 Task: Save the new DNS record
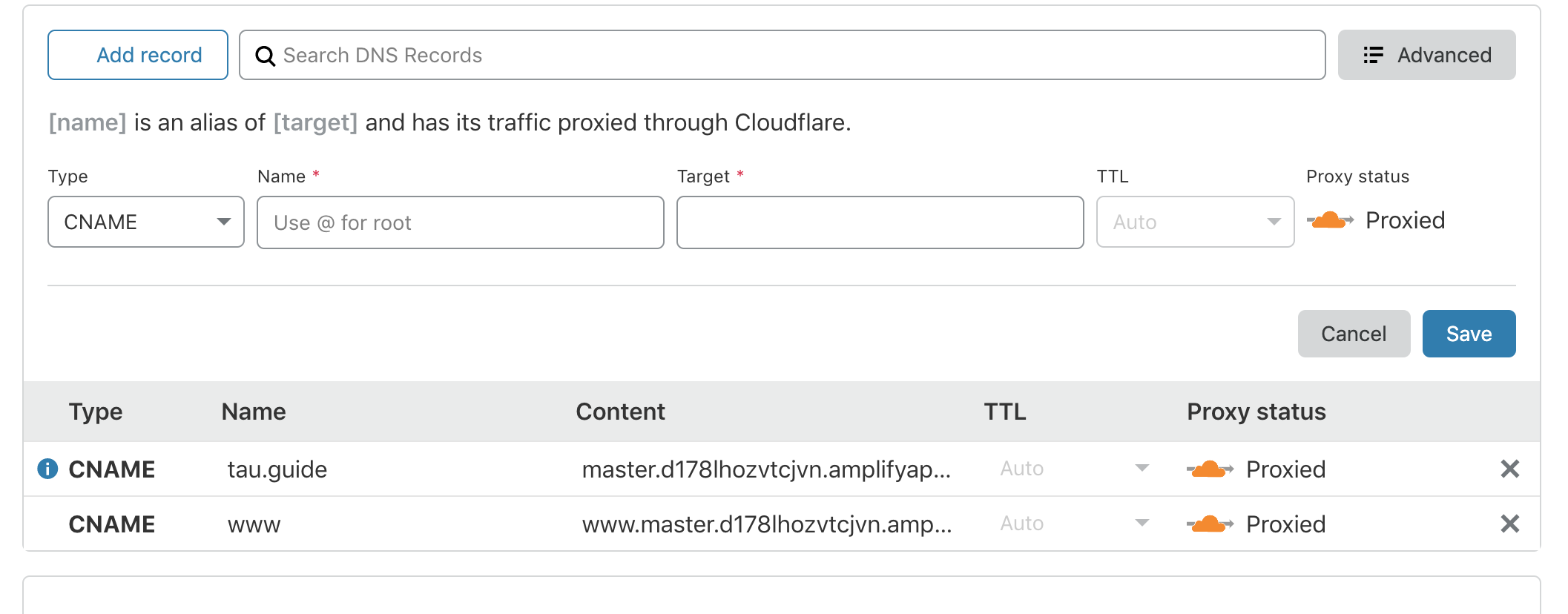(1469, 334)
